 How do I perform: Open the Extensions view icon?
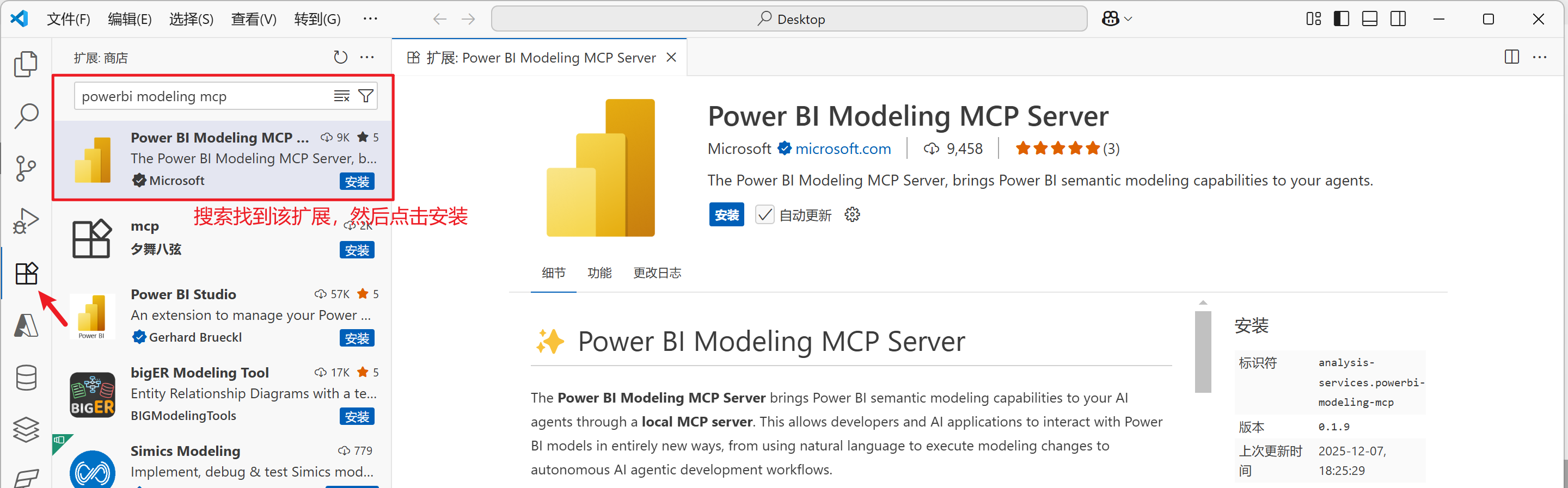pos(26,273)
